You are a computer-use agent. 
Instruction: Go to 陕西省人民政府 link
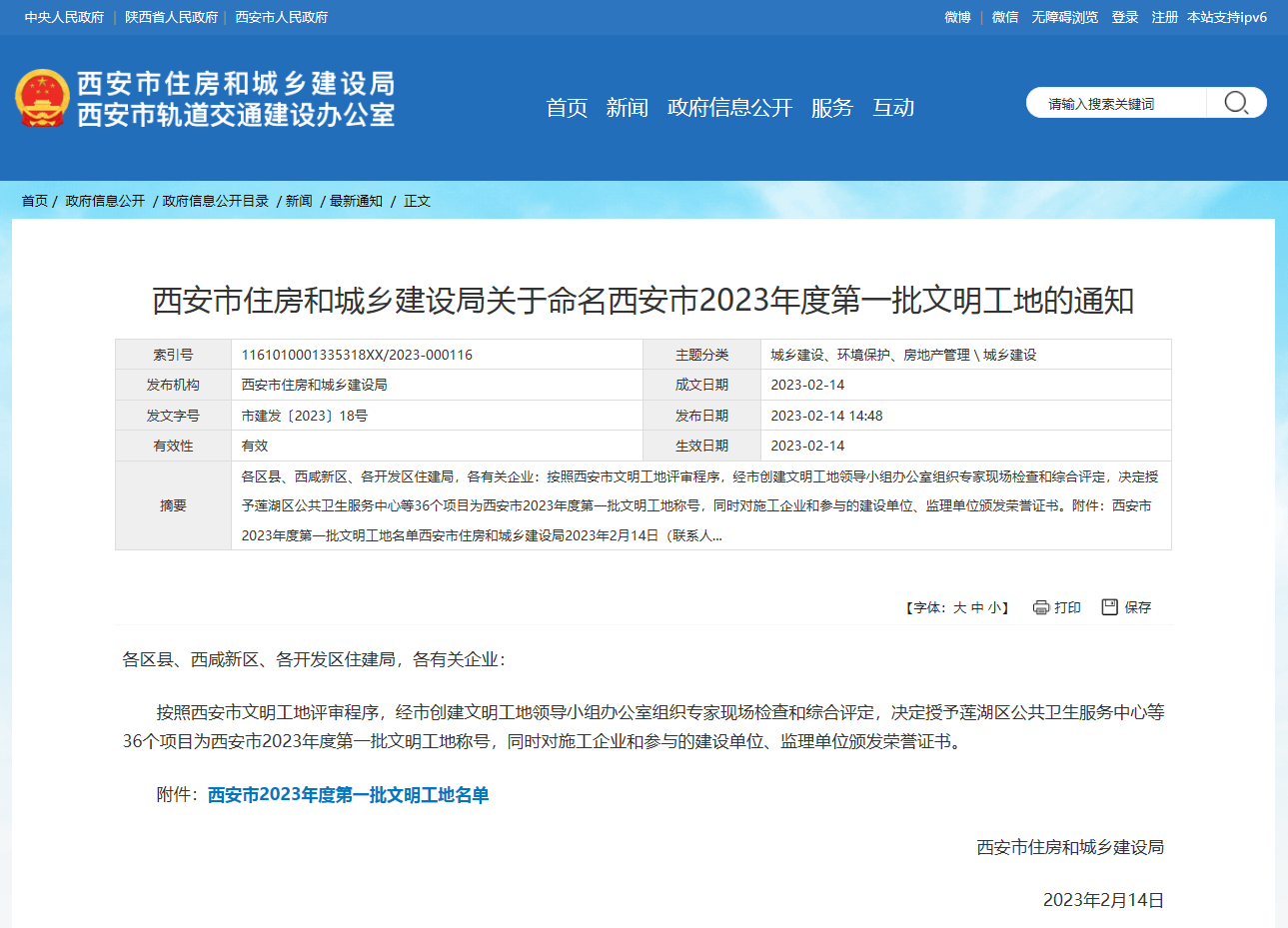(x=171, y=17)
